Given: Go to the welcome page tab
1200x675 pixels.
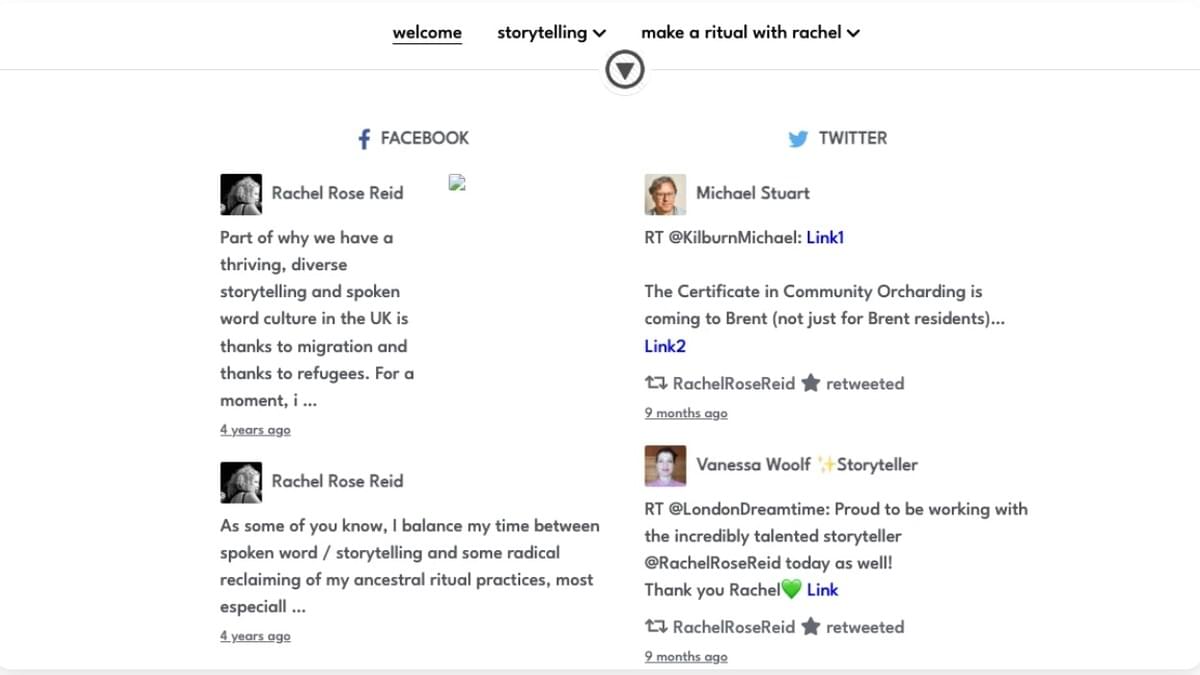Looking at the screenshot, I should (x=427, y=32).
